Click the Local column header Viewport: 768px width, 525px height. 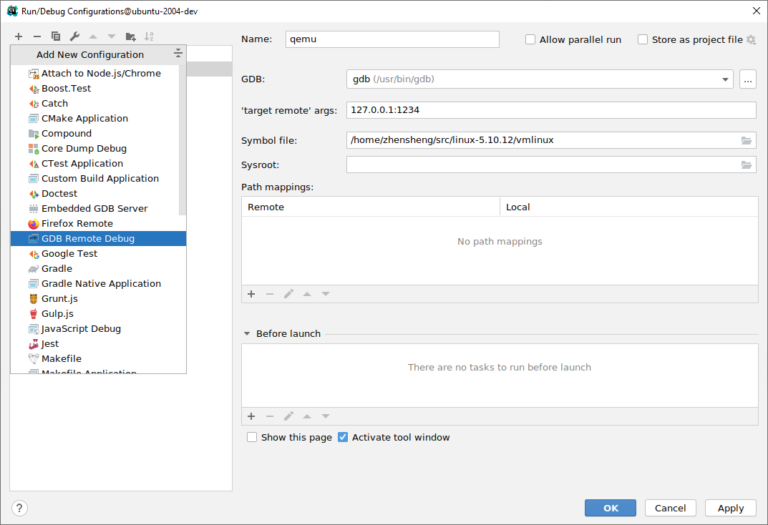629,207
